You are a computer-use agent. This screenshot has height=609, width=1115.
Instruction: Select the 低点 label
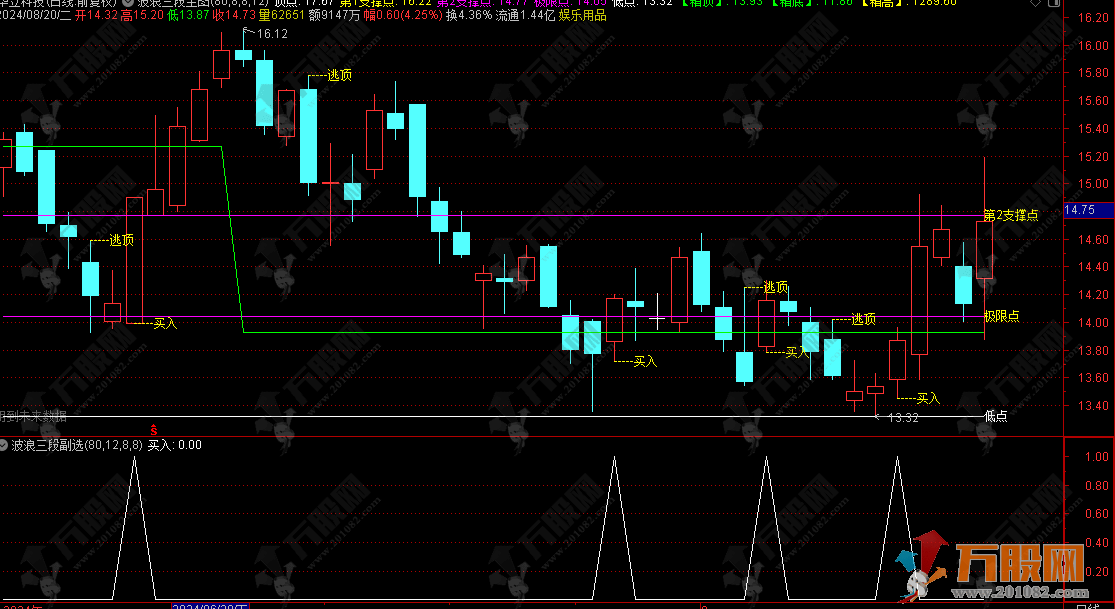(996, 416)
